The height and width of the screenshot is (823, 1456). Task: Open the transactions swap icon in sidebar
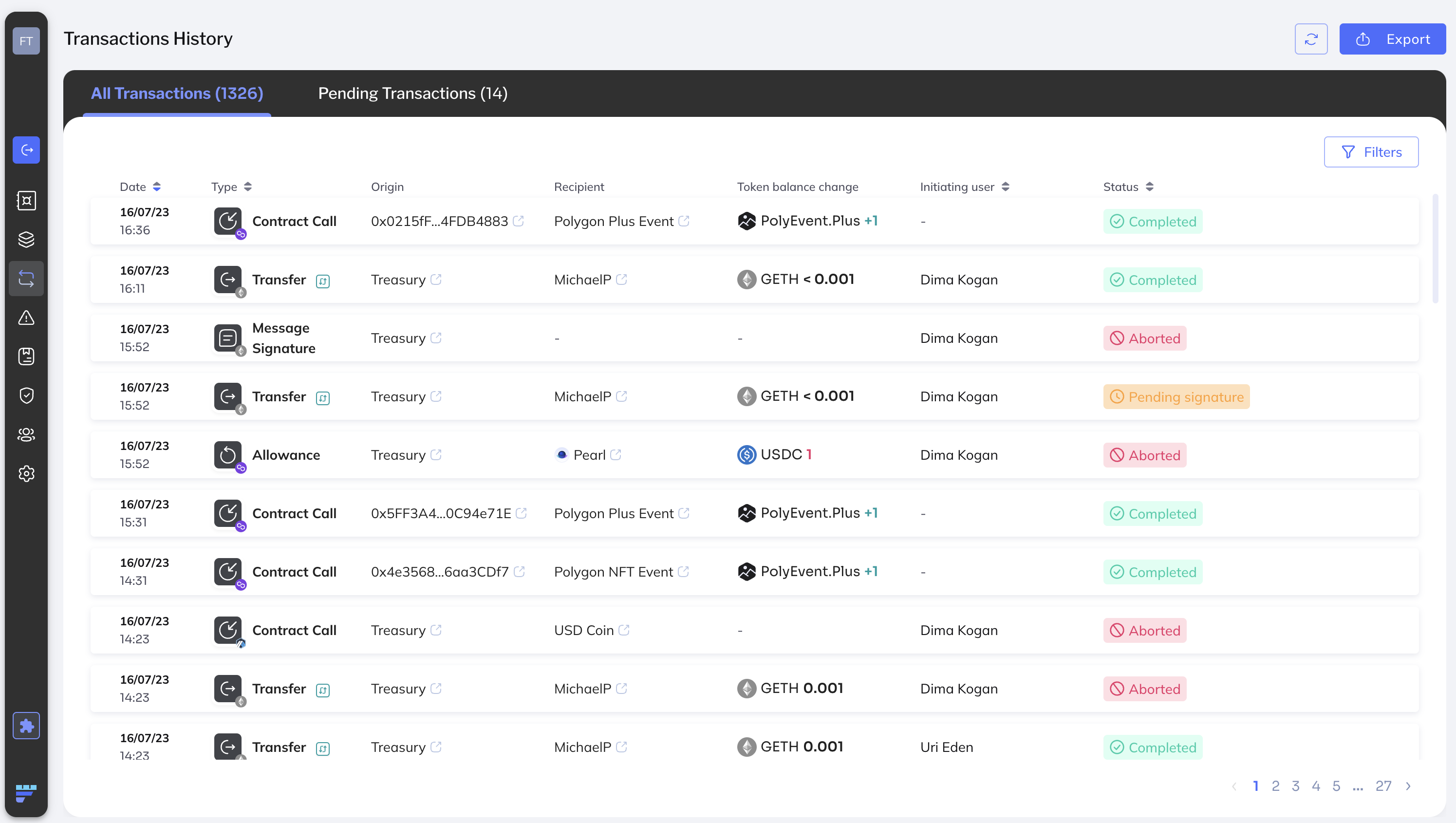tap(26, 278)
